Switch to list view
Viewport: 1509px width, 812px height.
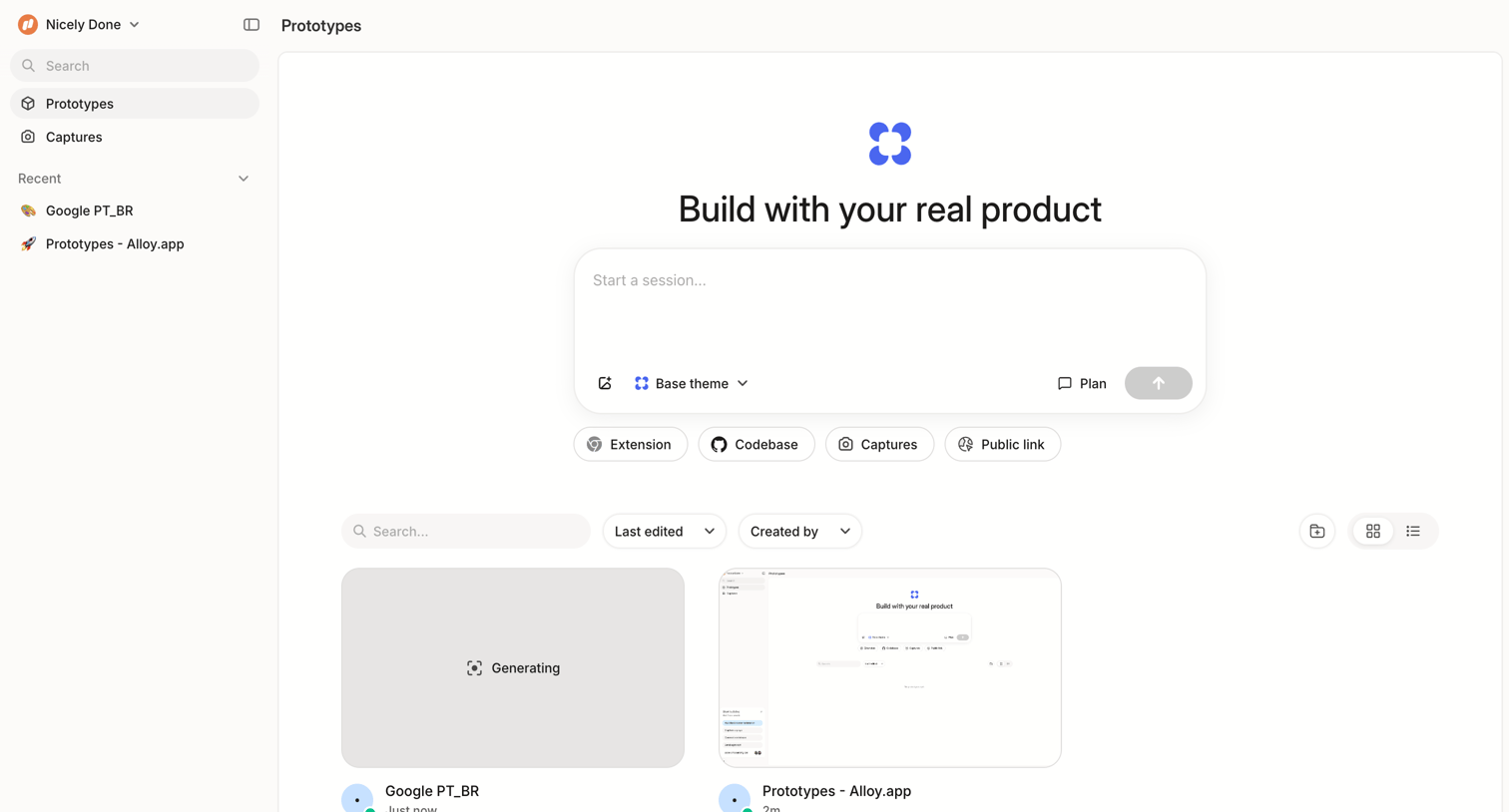[x=1413, y=531]
